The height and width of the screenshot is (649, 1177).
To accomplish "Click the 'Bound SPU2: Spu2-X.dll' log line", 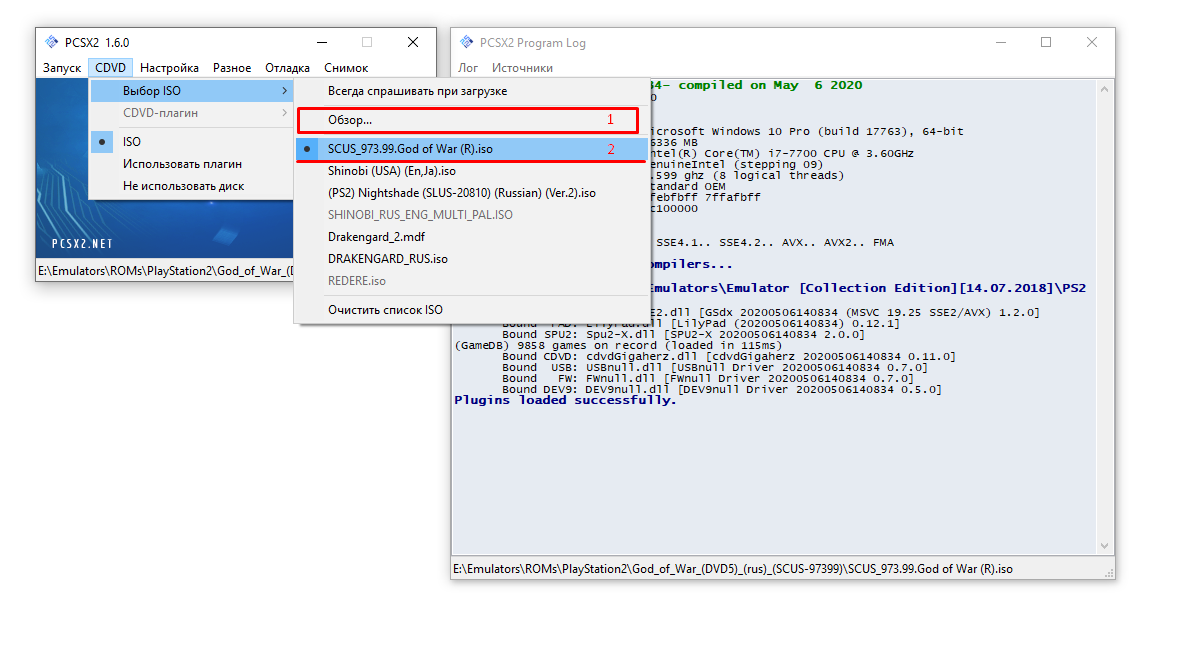I will click(683, 335).
